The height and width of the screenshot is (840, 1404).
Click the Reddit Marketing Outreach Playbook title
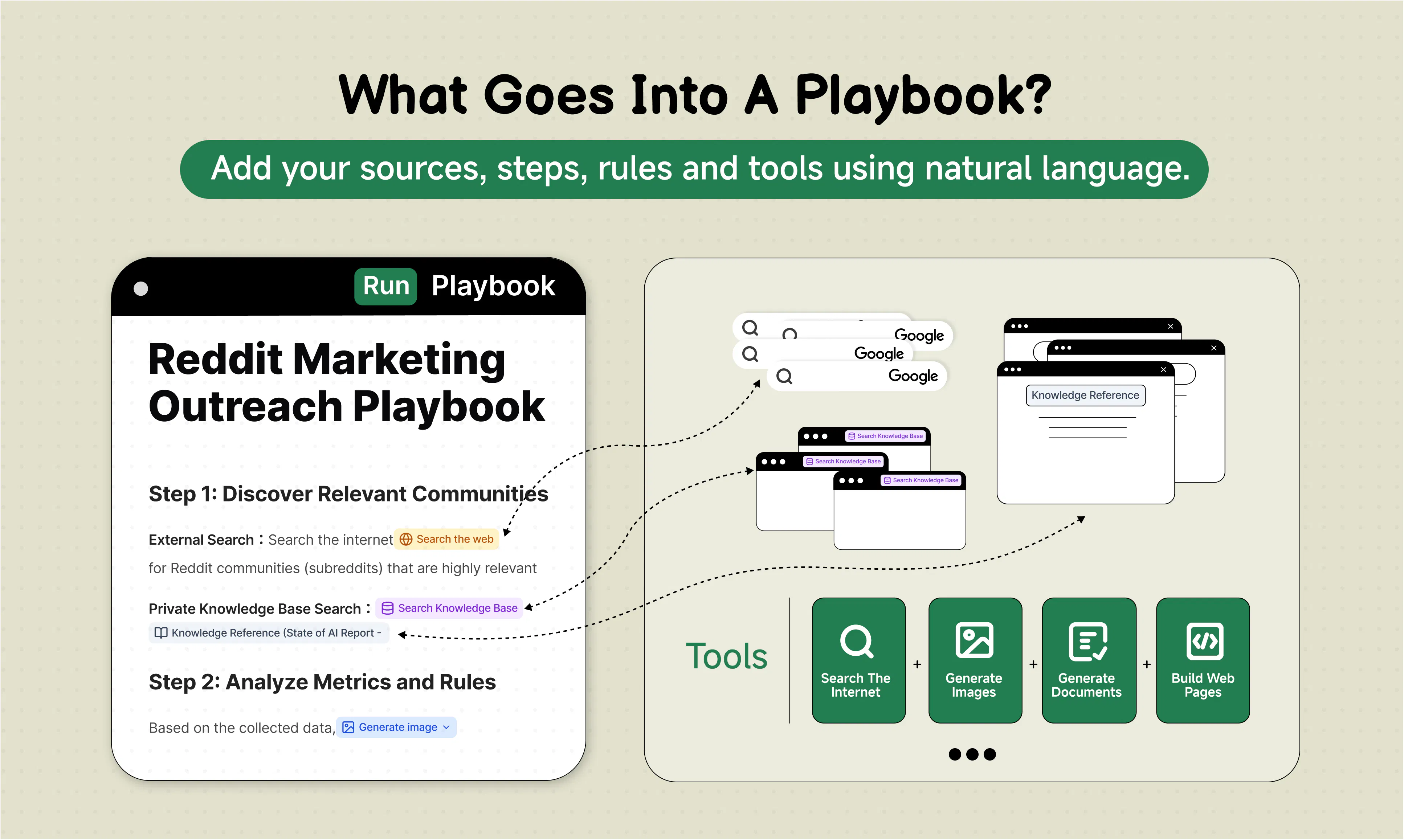click(347, 383)
